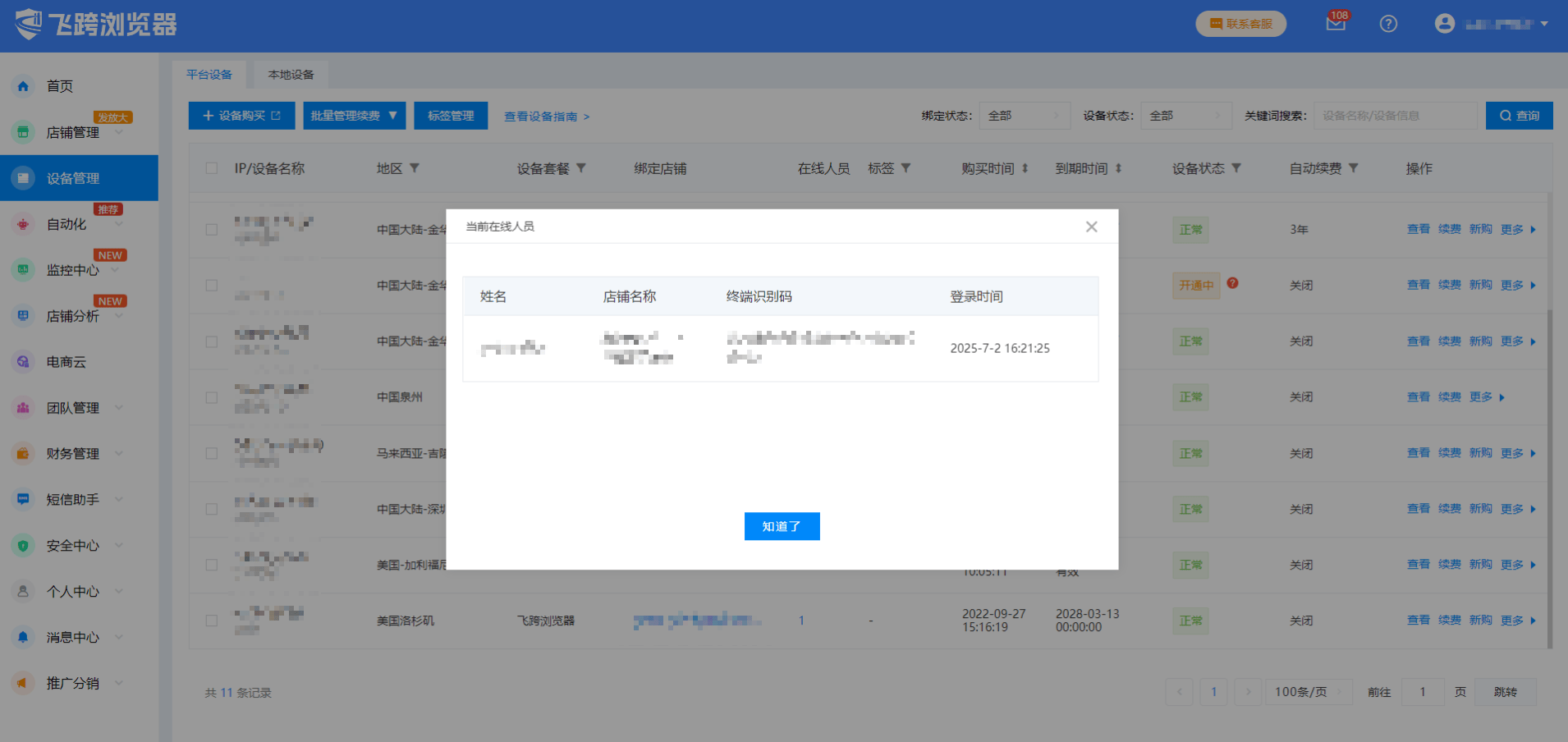1568x742 pixels.
Task: Click the help question mark icon
Action: [x=1388, y=24]
